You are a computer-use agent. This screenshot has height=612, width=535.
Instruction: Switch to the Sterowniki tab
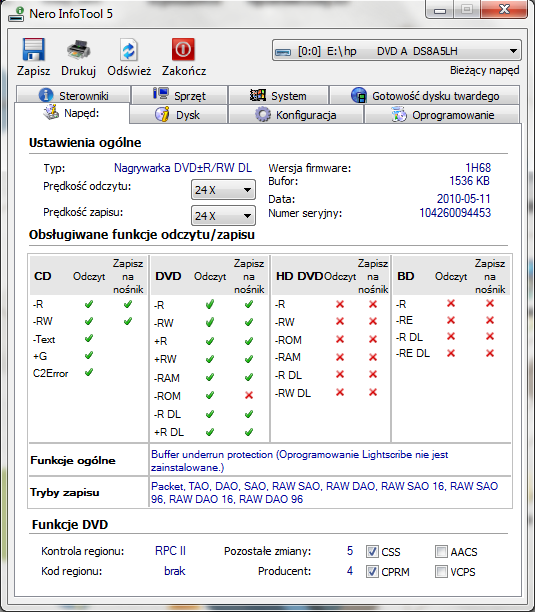click(73, 95)
